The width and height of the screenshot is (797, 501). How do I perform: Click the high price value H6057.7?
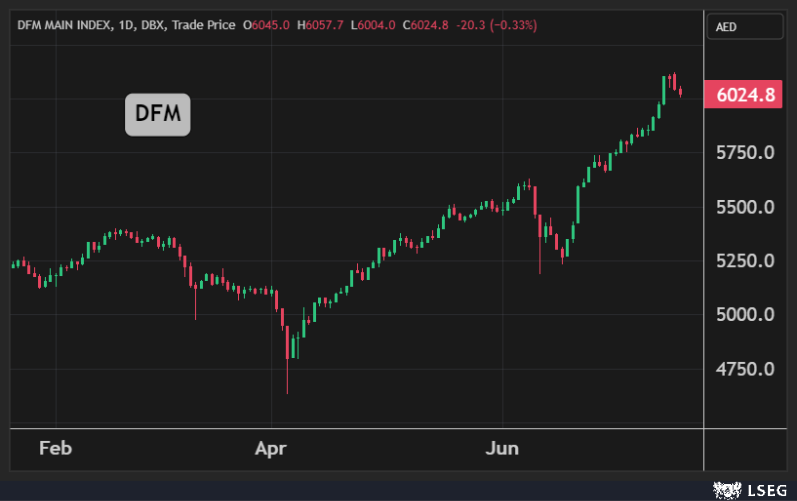(320, 25)
